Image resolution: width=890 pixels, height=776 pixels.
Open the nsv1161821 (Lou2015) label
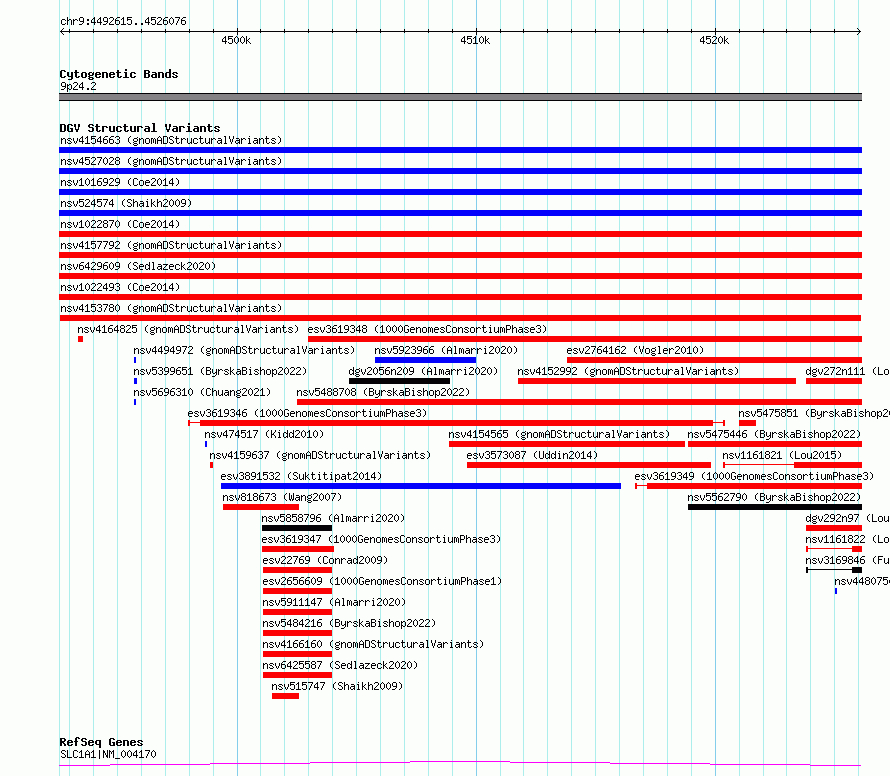(782, 455)
